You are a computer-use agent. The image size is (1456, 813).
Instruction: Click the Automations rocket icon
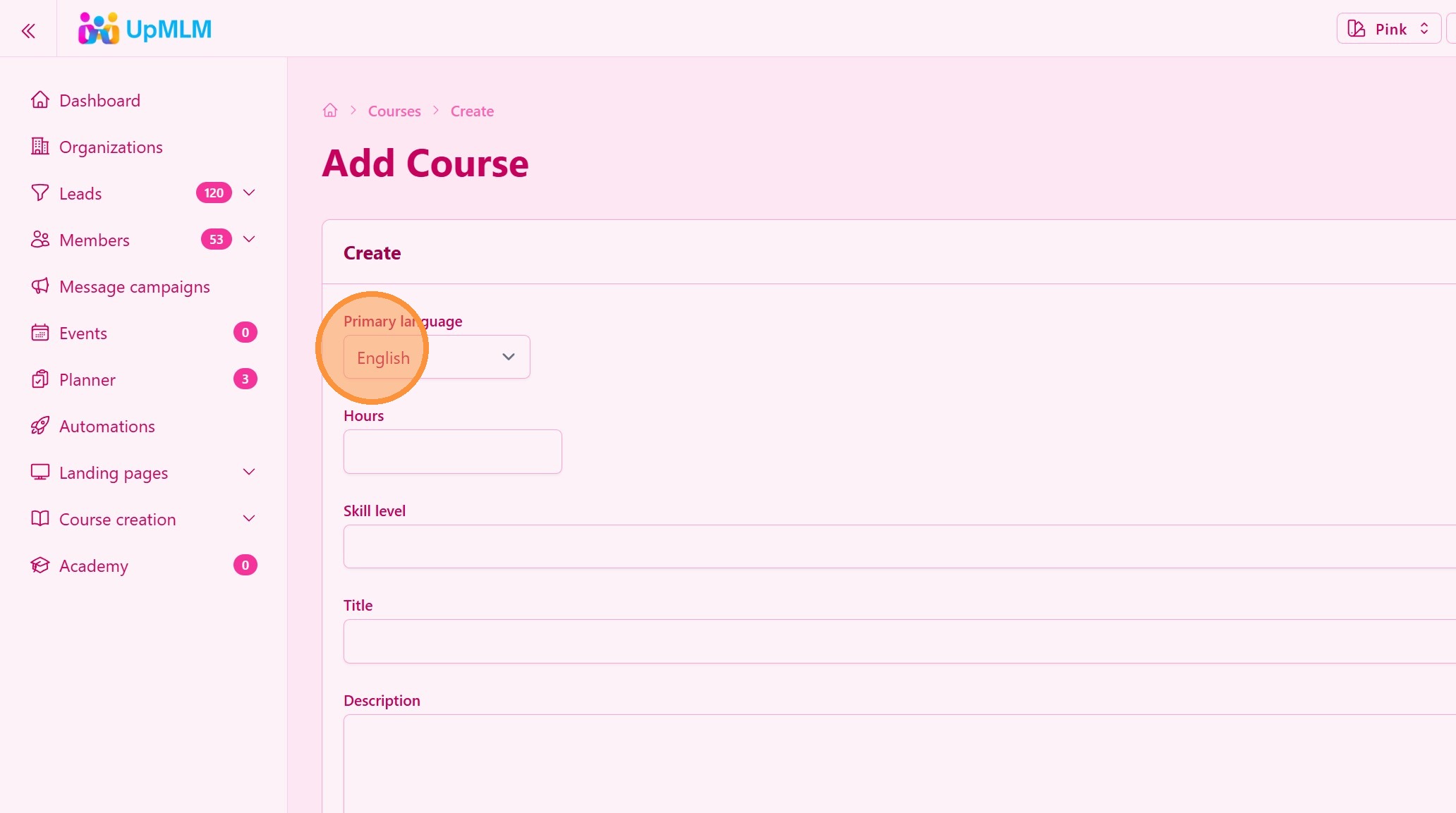click(x=40, y=426)
